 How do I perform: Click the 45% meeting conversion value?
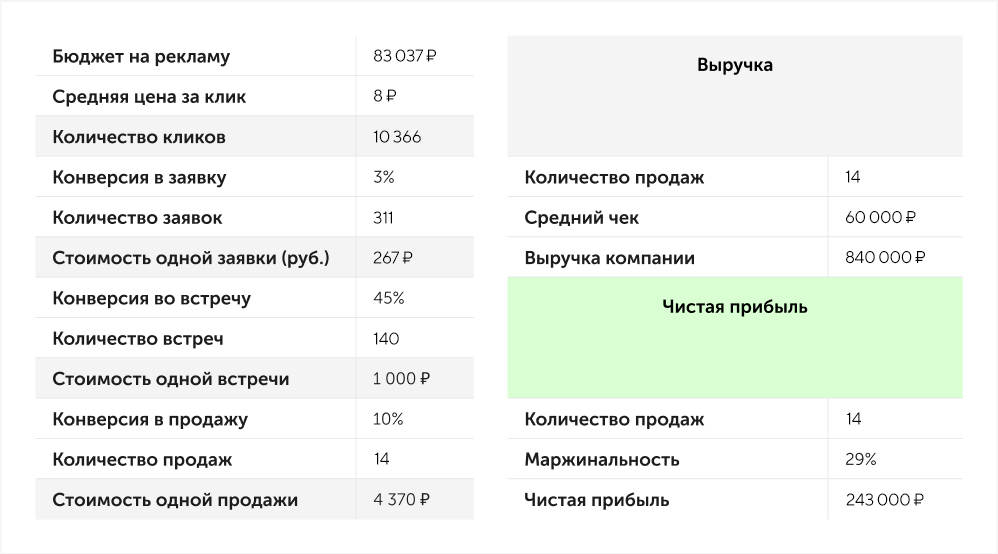(389, 298)
